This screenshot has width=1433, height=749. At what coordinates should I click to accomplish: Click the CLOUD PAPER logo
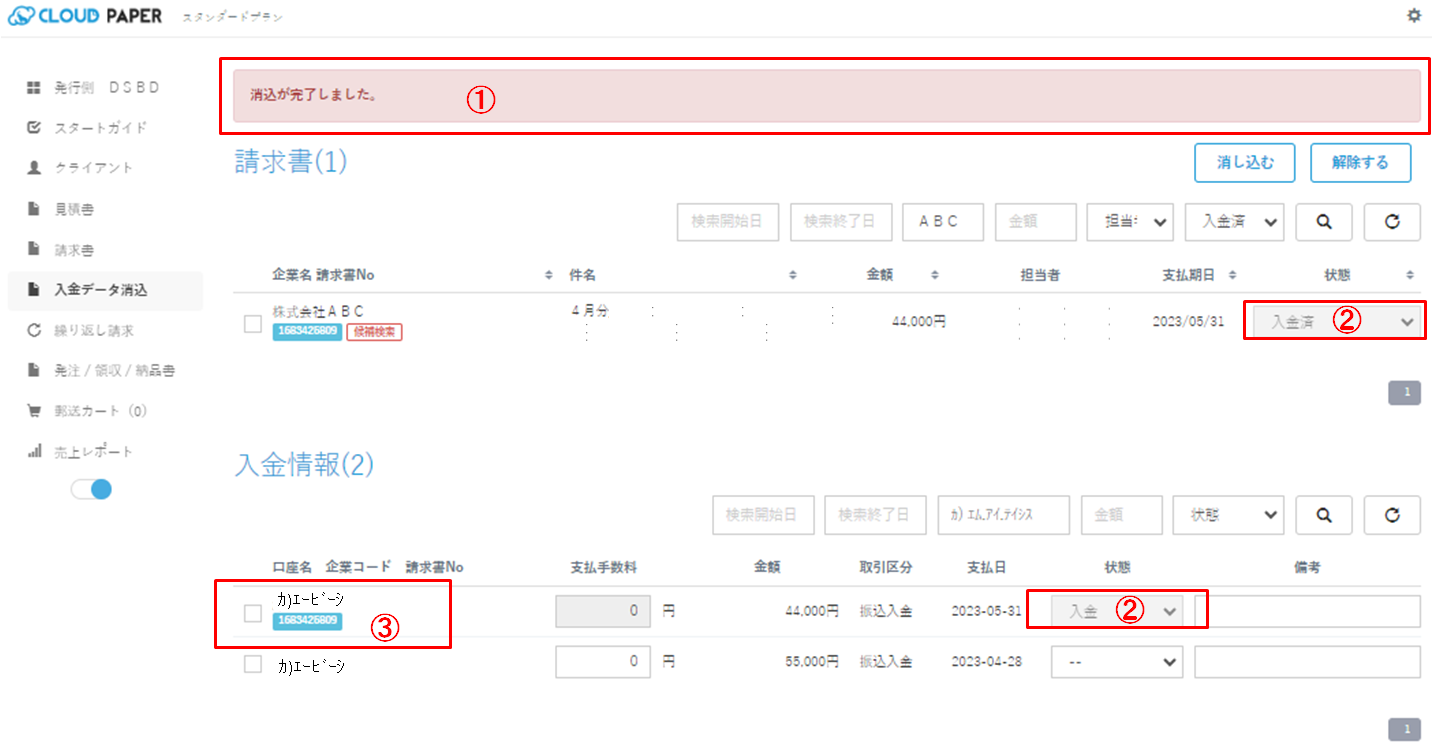[x=84, y=16]
